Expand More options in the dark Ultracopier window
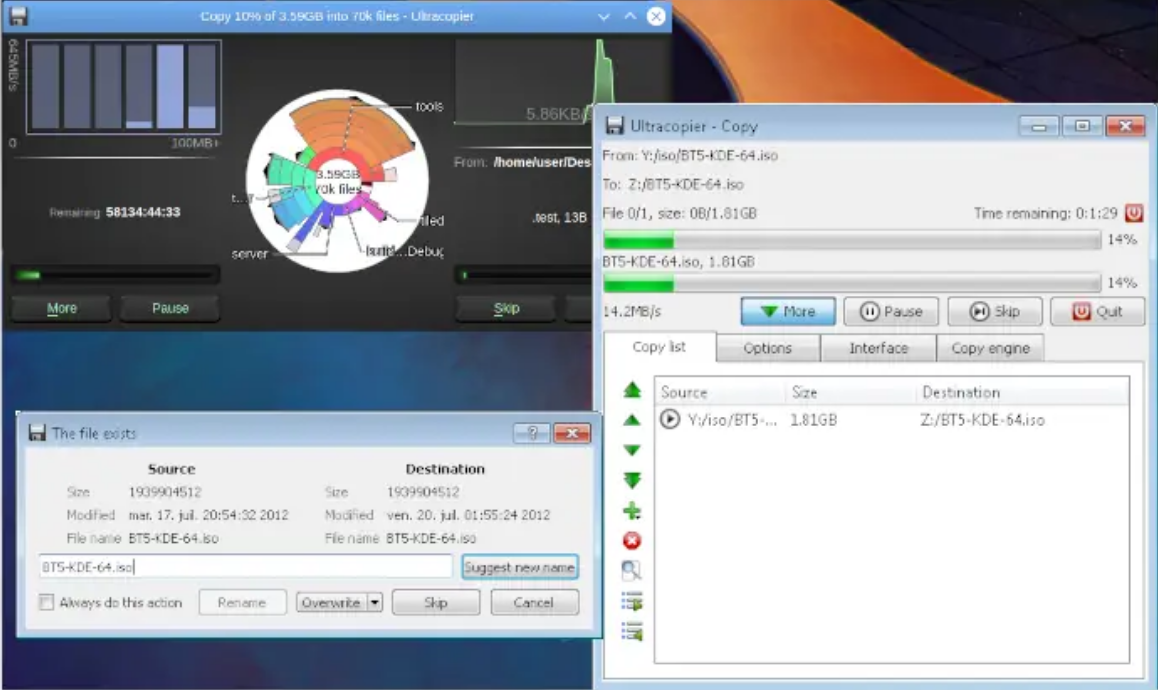 click(x=60, y=308)
